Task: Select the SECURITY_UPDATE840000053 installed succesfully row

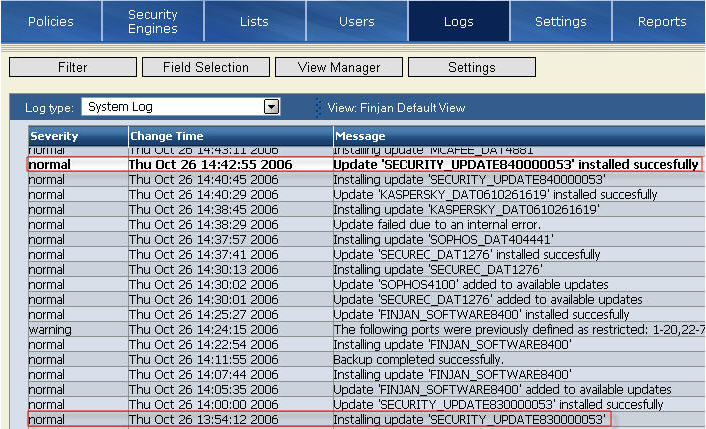Action: coord(515,164)
